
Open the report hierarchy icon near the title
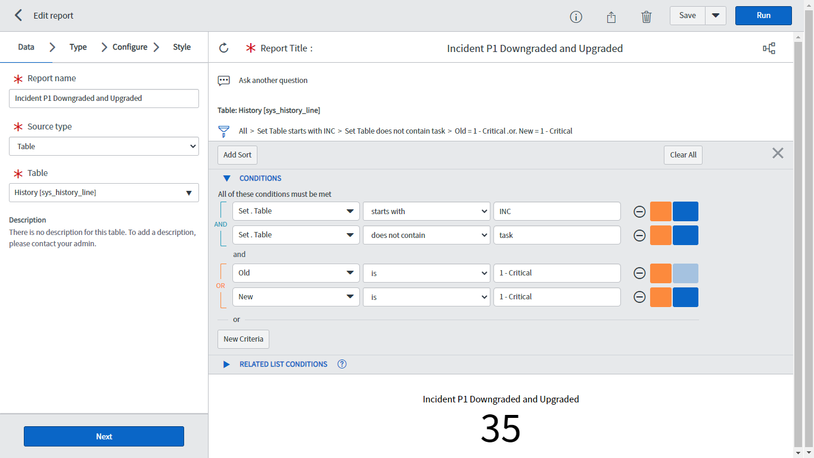(769, 48)
